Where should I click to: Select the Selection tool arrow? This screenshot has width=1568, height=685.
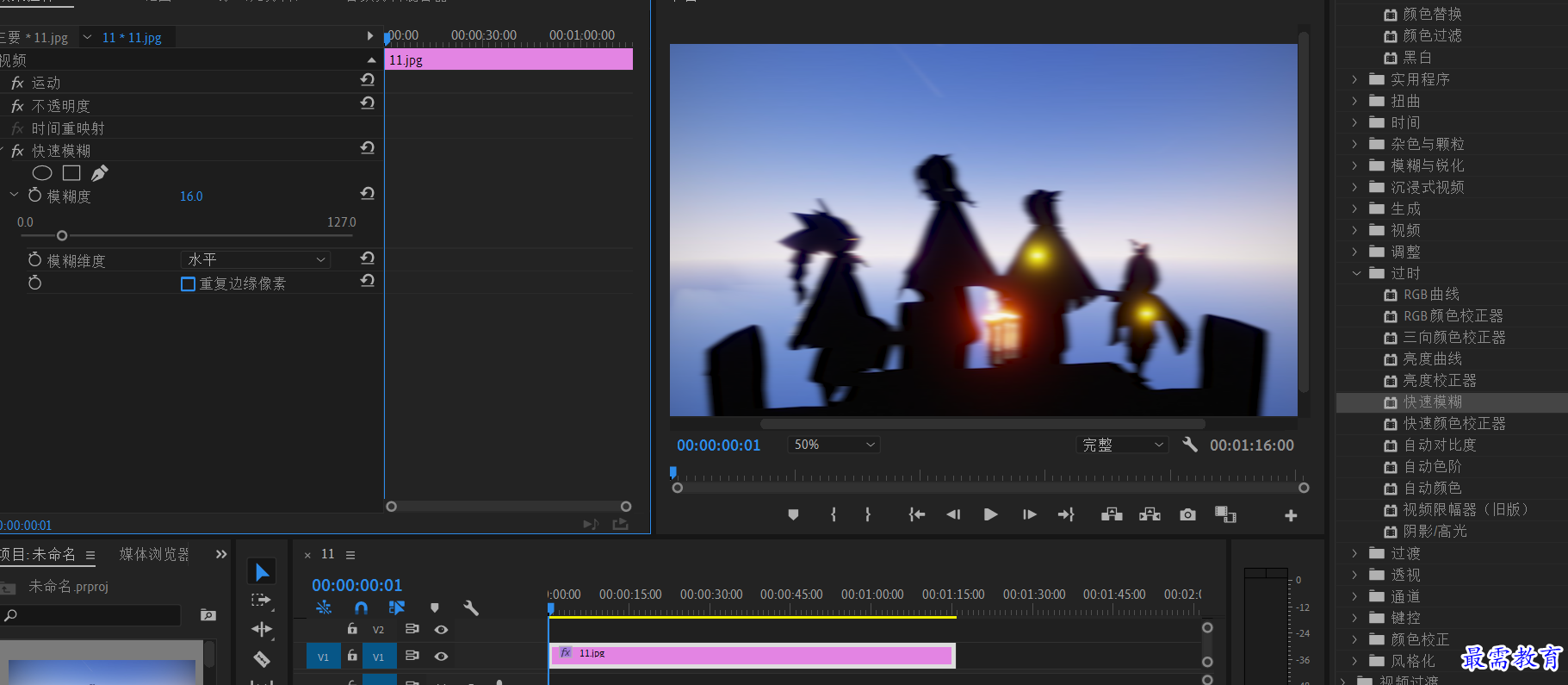click(262, 572)
